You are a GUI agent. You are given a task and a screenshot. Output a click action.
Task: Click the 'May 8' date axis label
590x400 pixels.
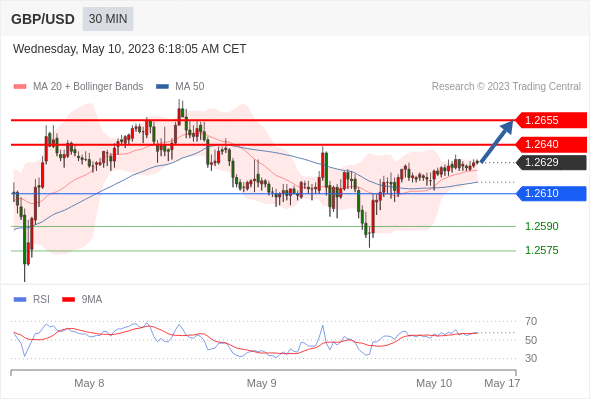click(89, 383)
